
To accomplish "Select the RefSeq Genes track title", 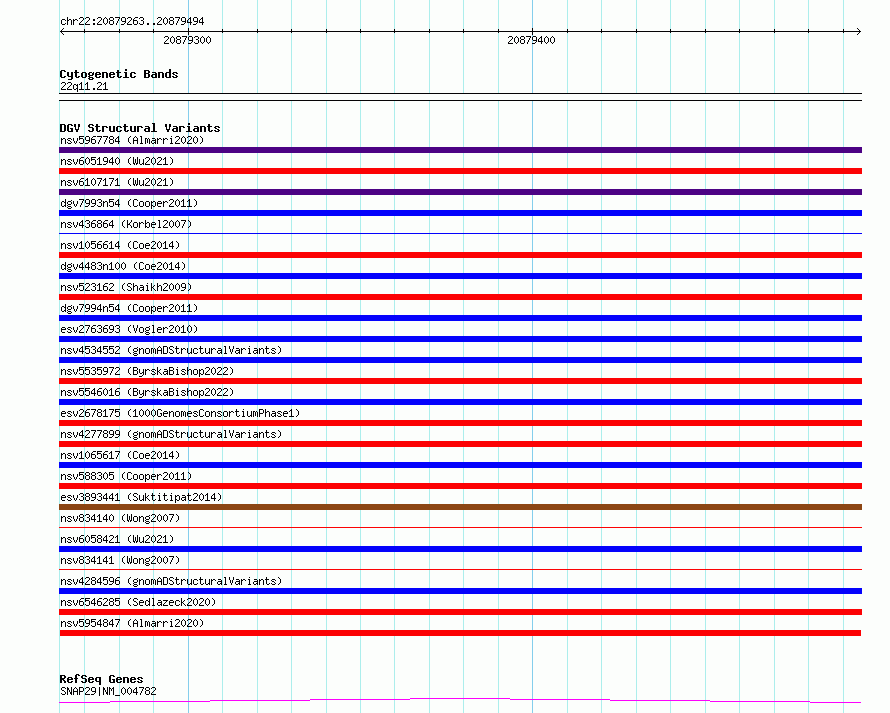I will click(x=101, y=679).
